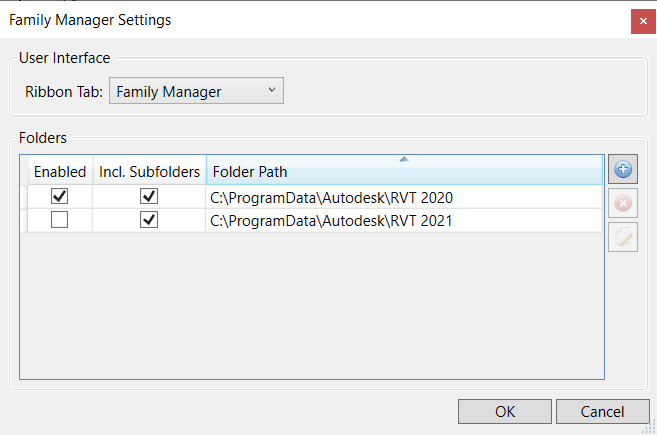Viewport: 657px width, 435px height.
Task: Uncheck Enabled for RVT 2020 folder
Action: point(59,197)
